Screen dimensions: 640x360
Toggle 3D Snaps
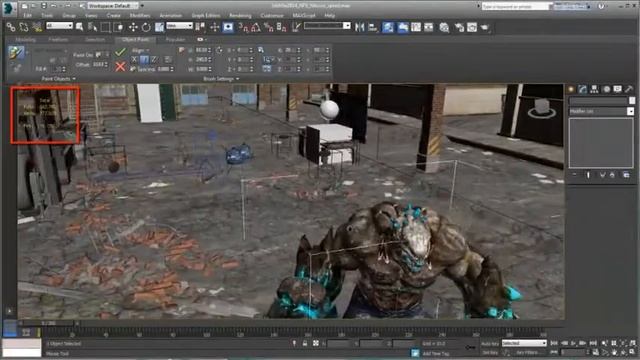coord(243,27)
